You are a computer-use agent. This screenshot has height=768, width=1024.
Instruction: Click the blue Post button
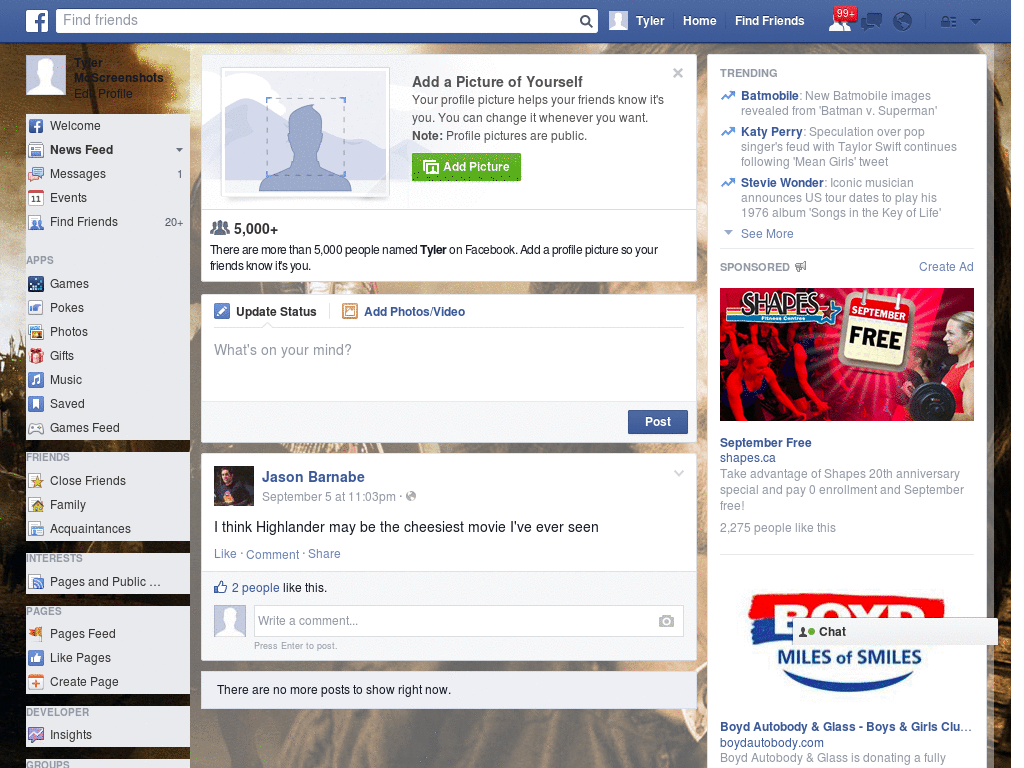tap(658, 422)
